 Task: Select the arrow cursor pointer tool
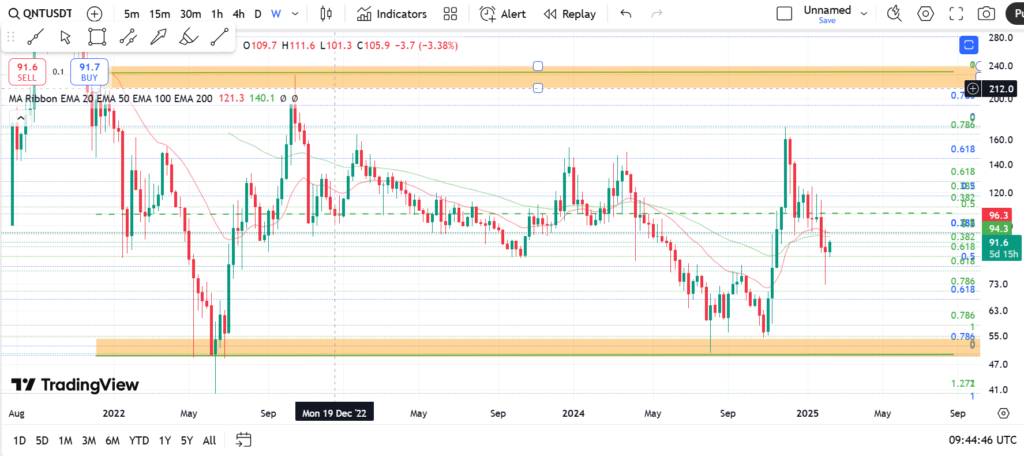click(65, 37)
